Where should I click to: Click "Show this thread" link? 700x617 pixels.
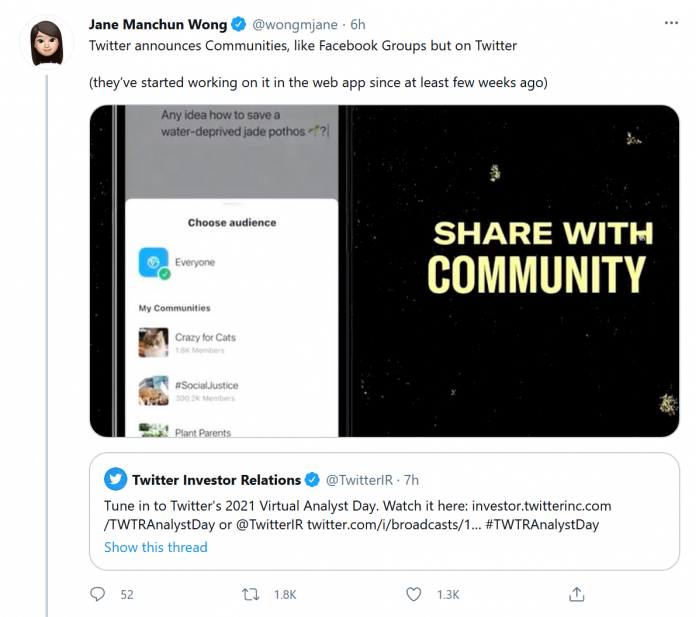[x=156, y=547]
